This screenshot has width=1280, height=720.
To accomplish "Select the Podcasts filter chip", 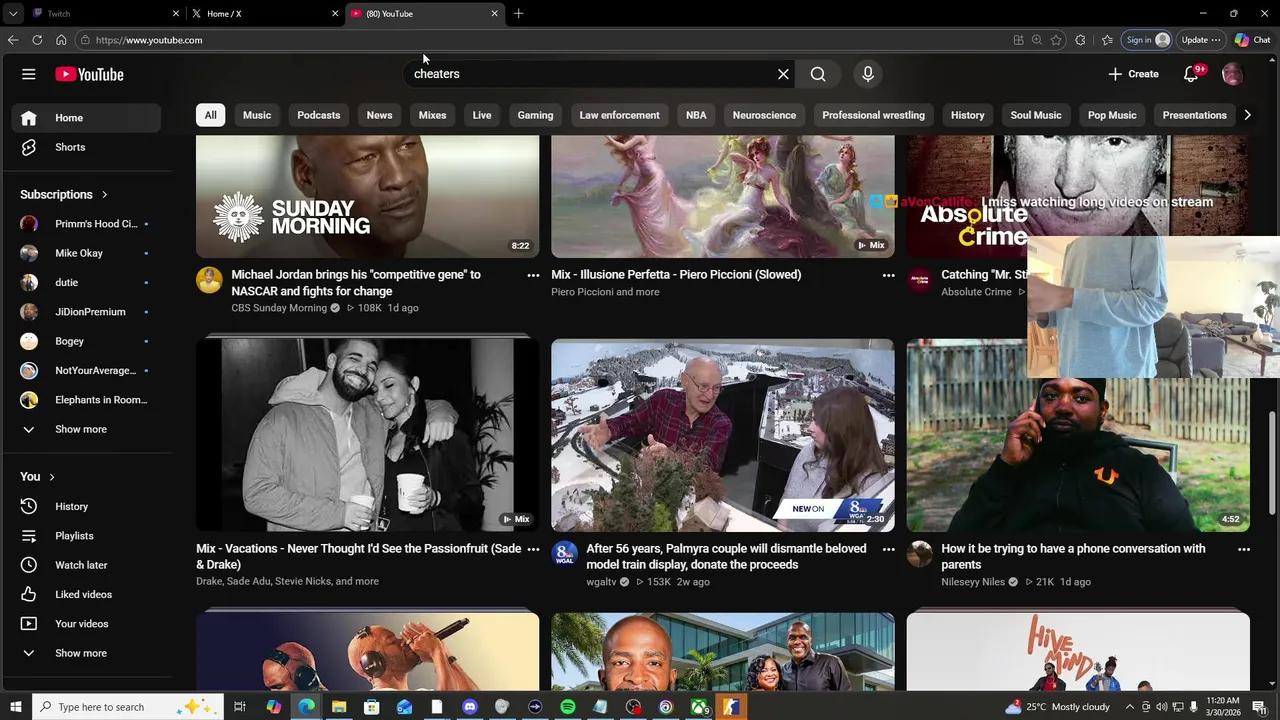I will 319,115.
